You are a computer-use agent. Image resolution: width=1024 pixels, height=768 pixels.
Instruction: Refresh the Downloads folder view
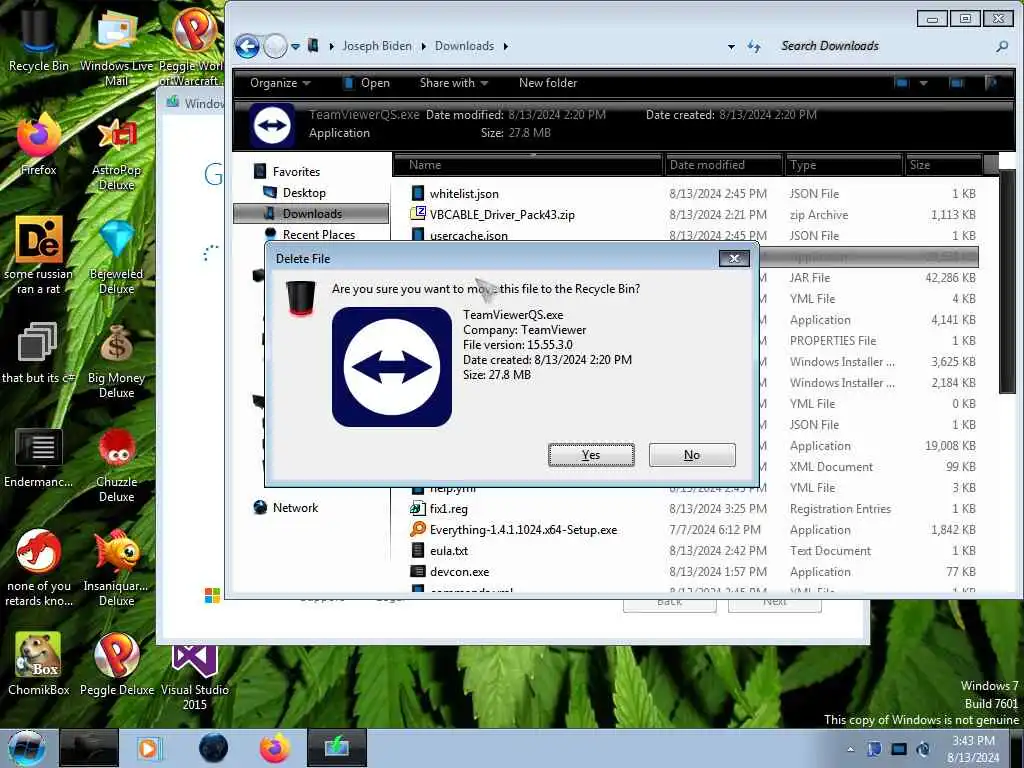754,46
